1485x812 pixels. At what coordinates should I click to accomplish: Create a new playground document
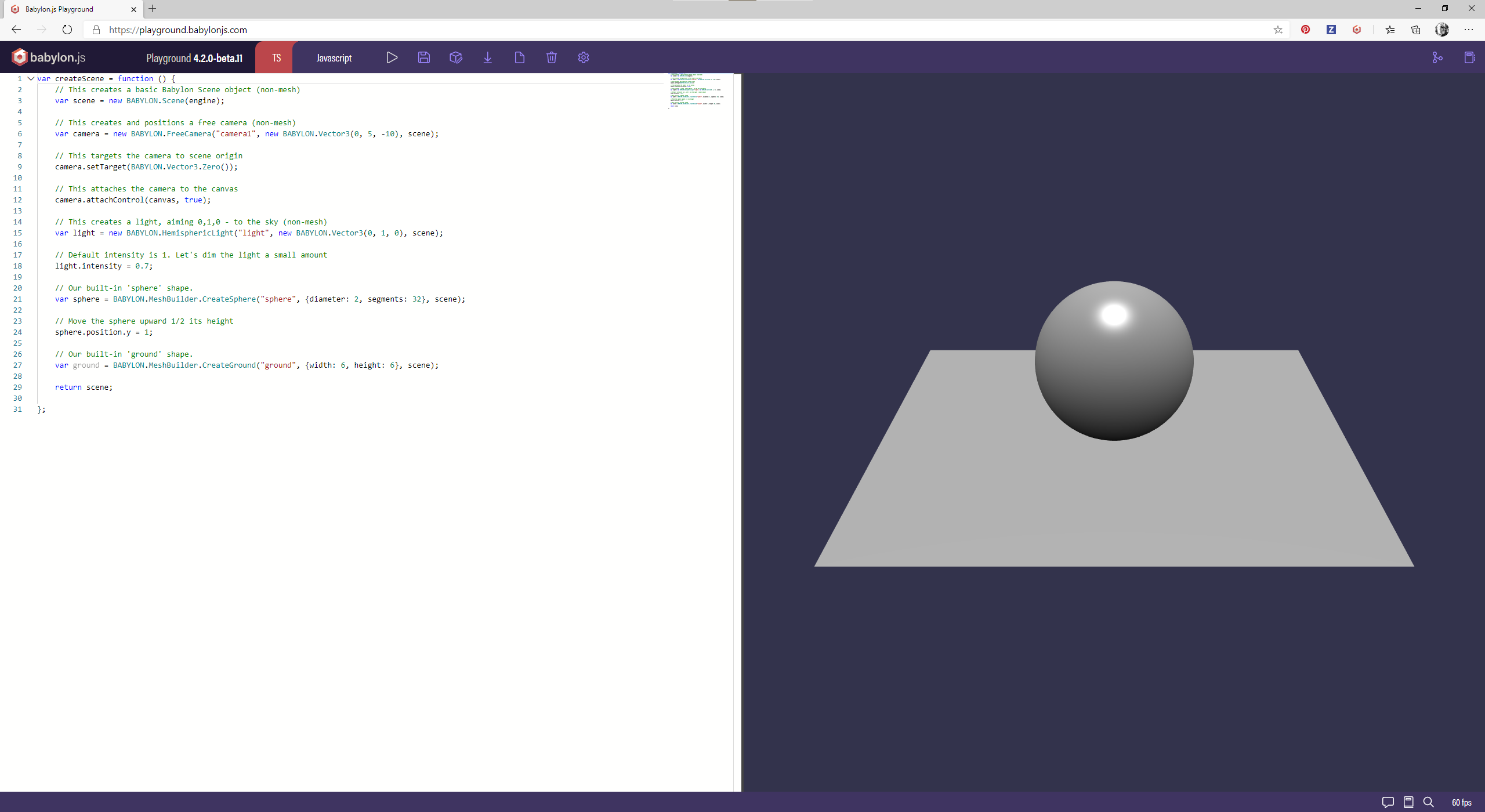pyautogui.click(x=520, y=57)
